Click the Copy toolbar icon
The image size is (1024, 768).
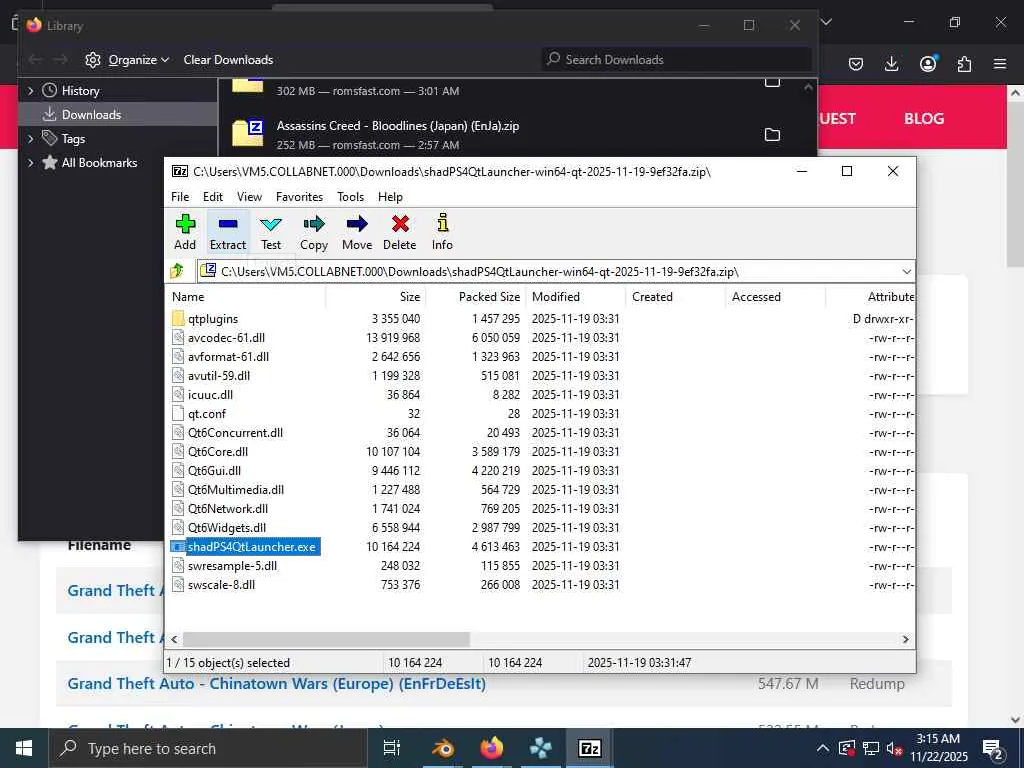[314, 232]
